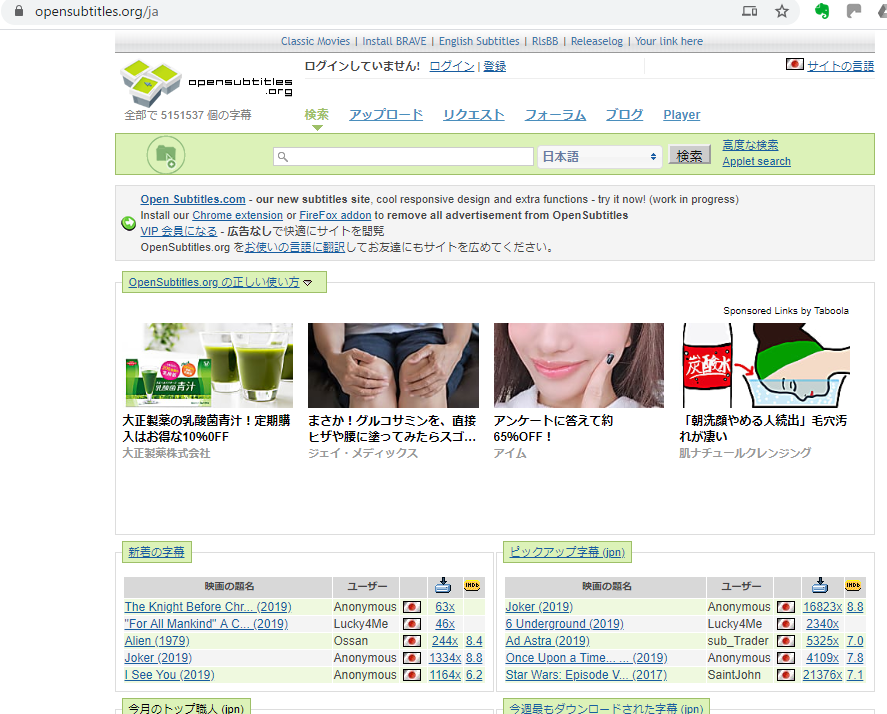Open Once Upon a Time... (2019) link
The height and width of the screenshot is (714, 887).
[586, 658]
